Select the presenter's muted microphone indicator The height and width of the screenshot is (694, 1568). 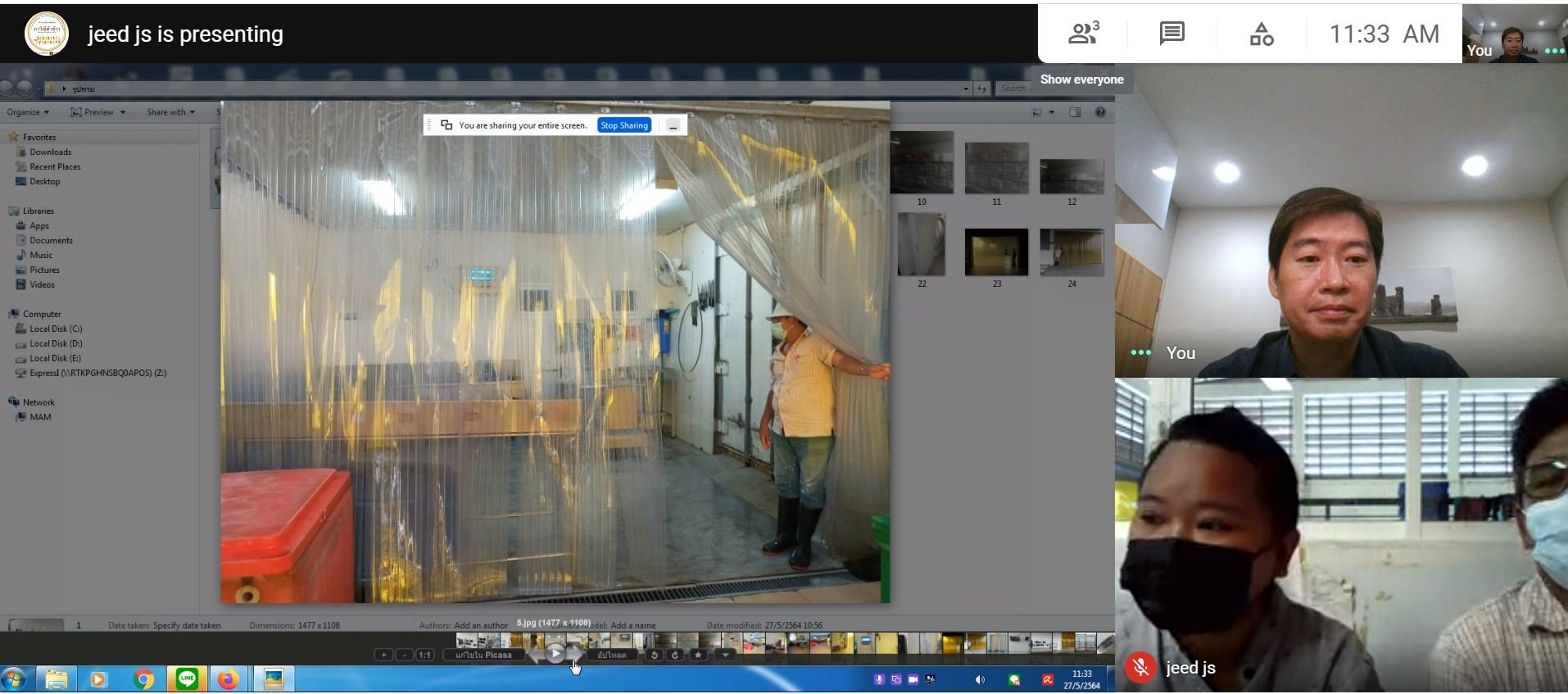click(x=1140, y=668)
